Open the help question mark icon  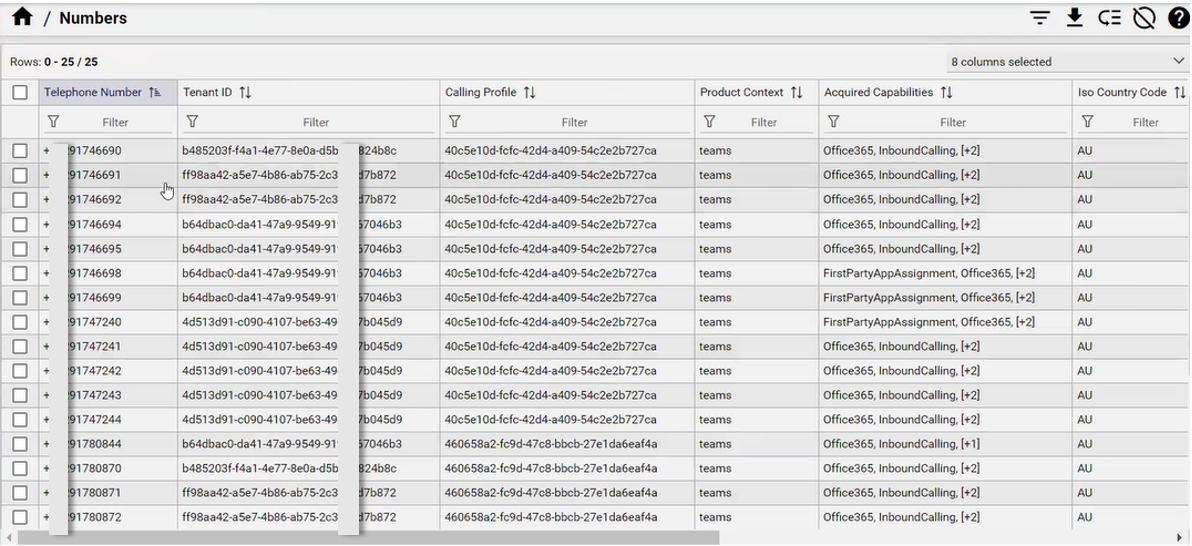pos(1178,18)
